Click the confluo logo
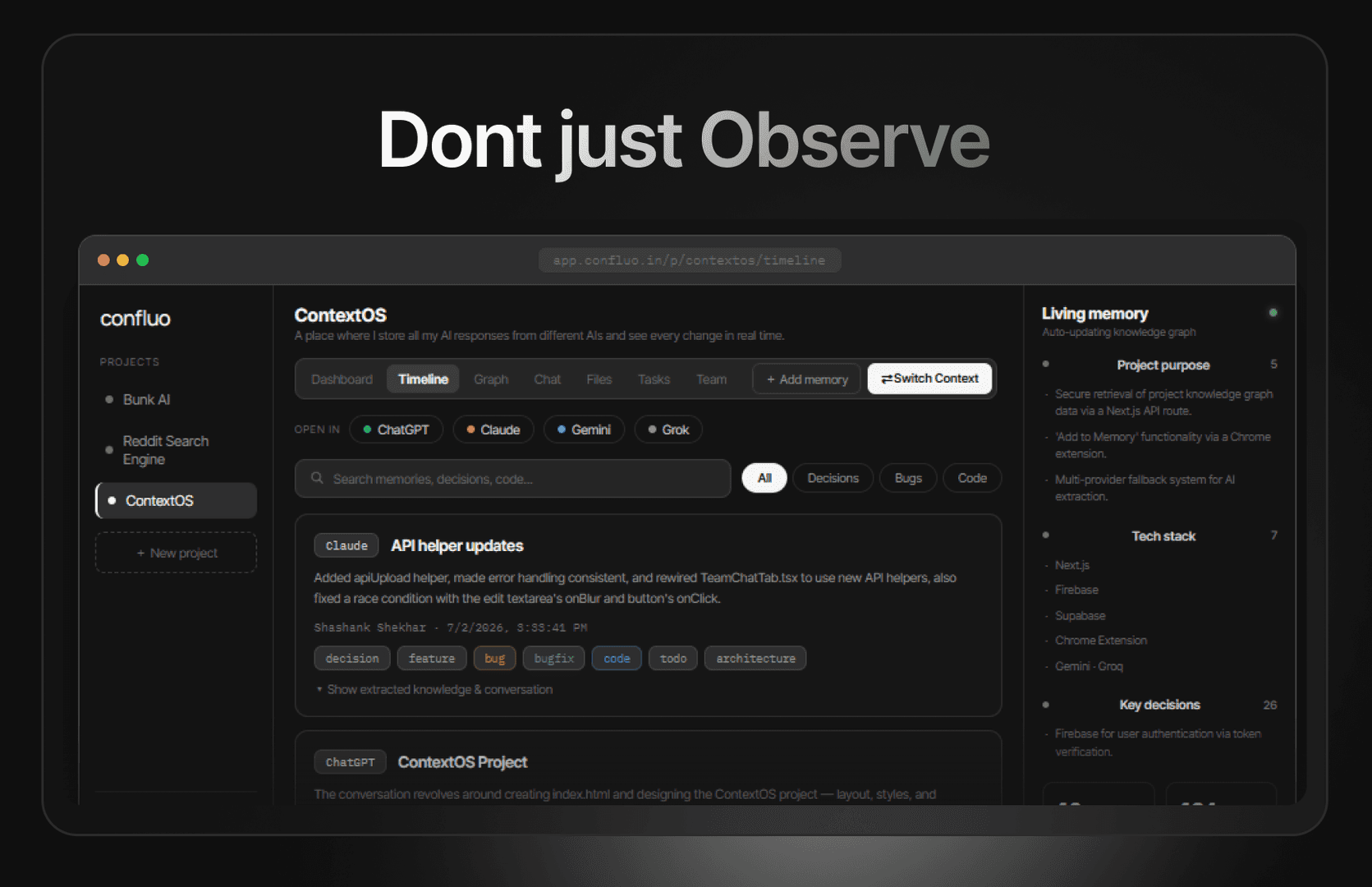Screen dimensions: 1372x887 tap(135, 319)
